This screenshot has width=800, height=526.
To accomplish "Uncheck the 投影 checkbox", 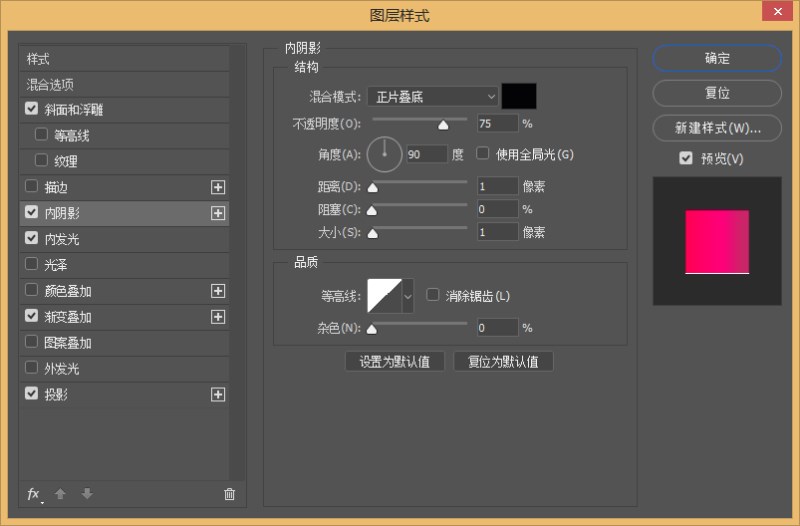I will (x=32, y=393).
